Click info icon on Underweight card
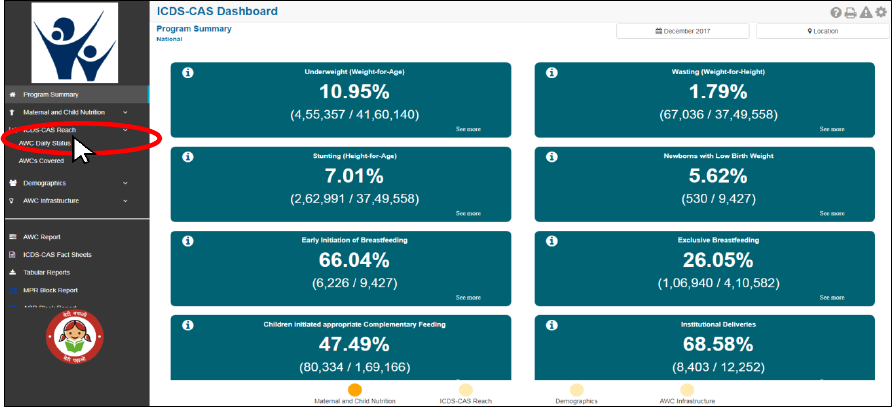 click(187, 73)
